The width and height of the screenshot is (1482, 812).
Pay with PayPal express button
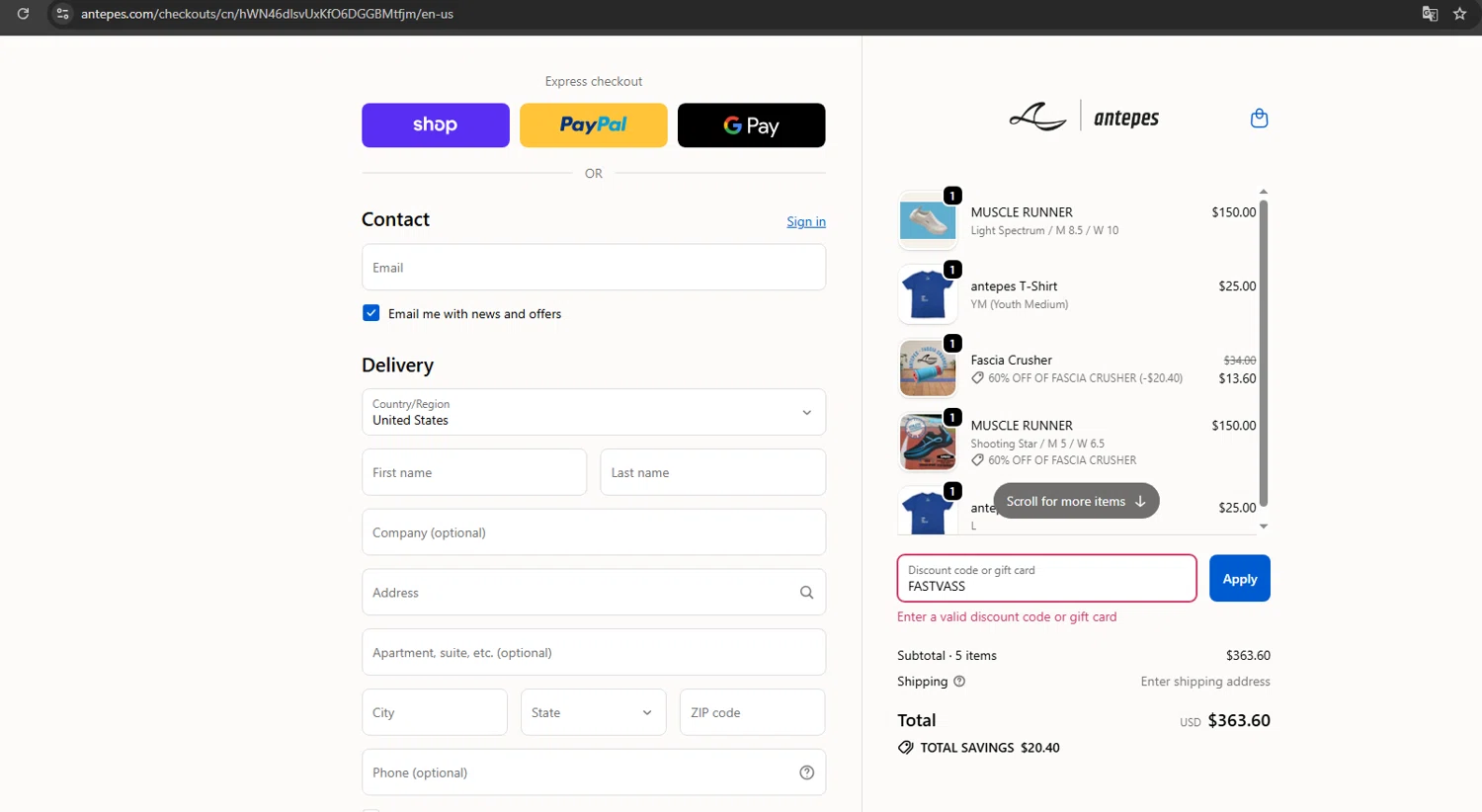coord(594,125)
